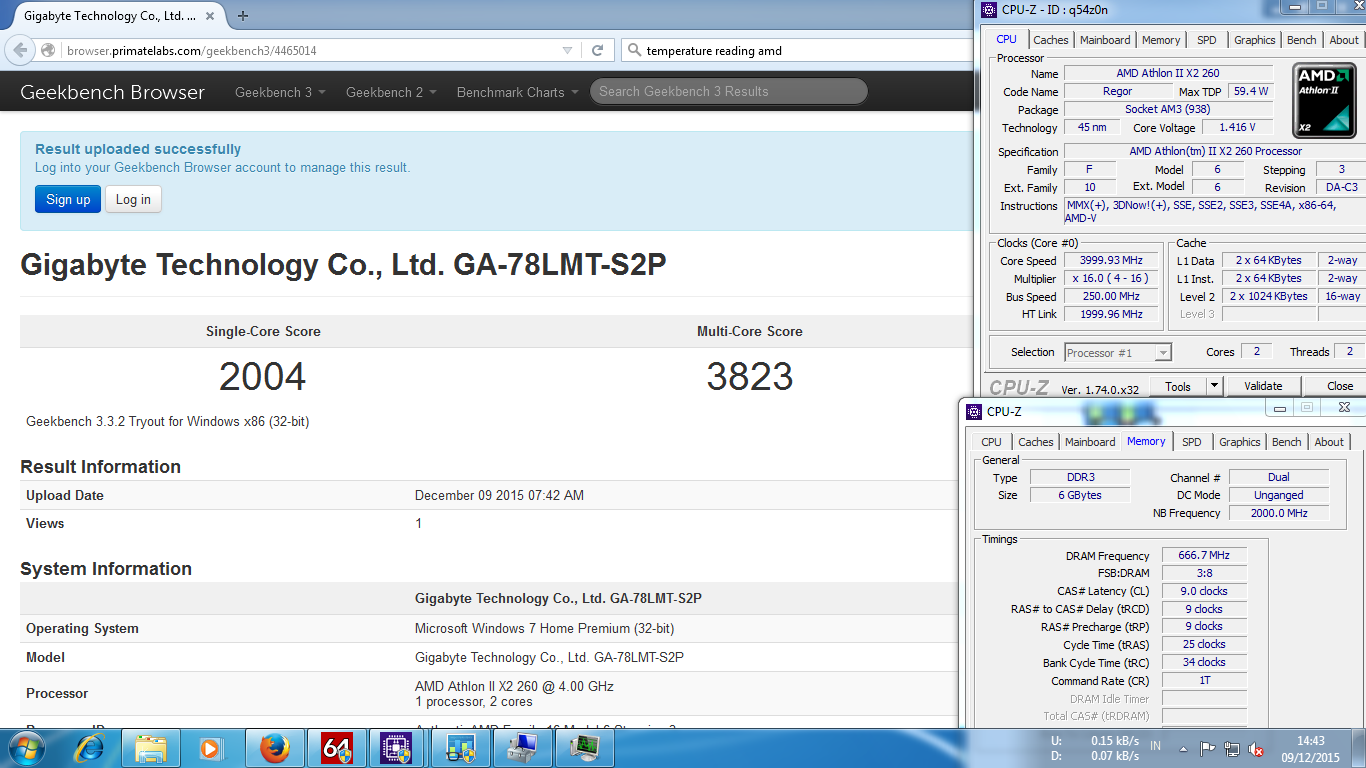Click the CPU-Z top window title icon

(988, 10)
